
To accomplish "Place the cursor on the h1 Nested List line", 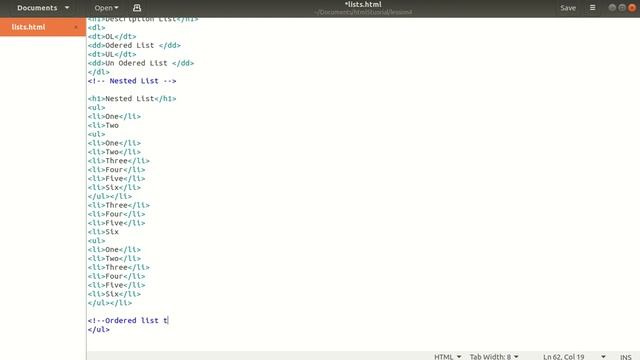I will pos(132,98).
